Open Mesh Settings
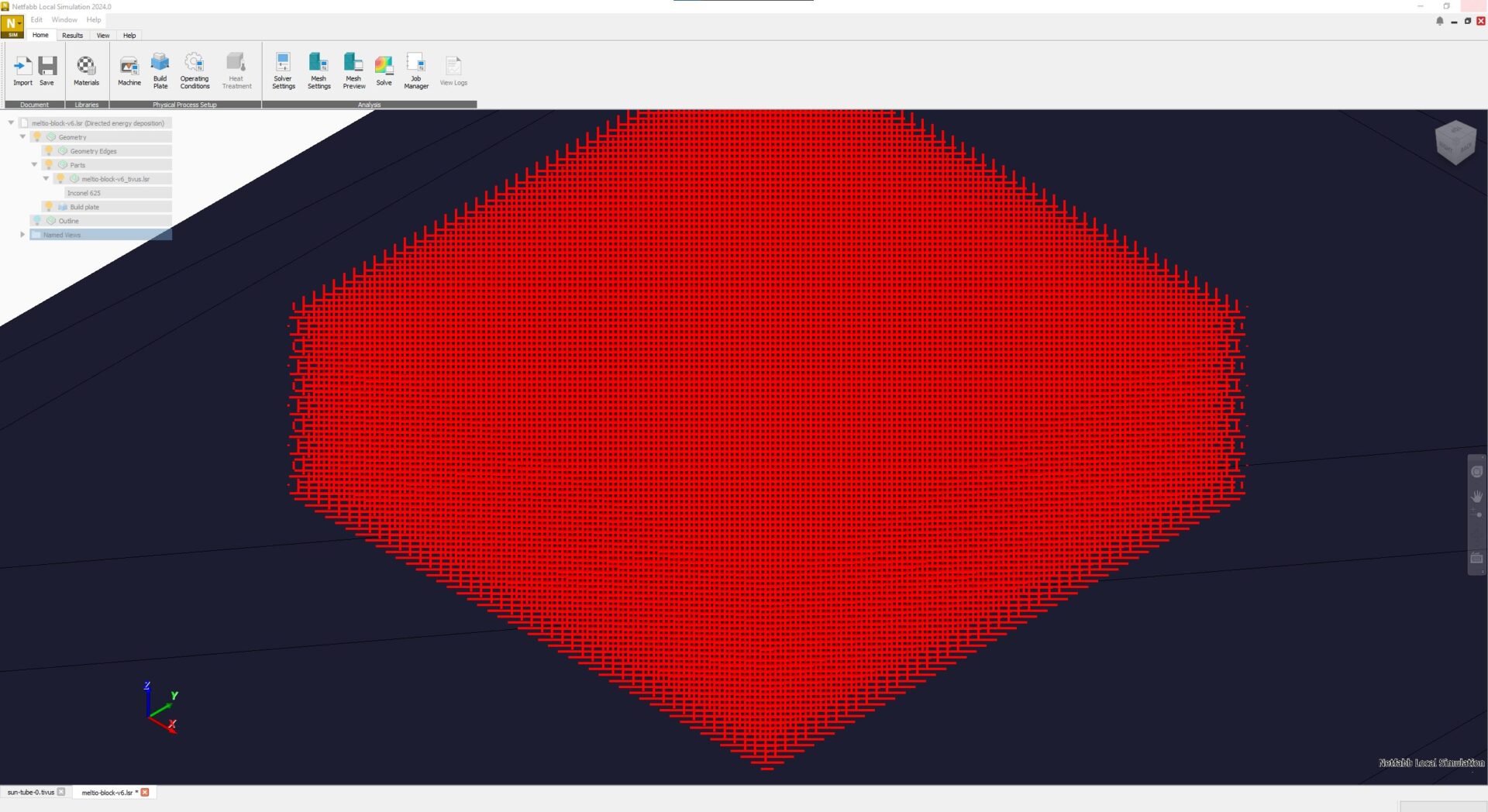This screenshot has width=1488, height=812. (x=319, y=68)
